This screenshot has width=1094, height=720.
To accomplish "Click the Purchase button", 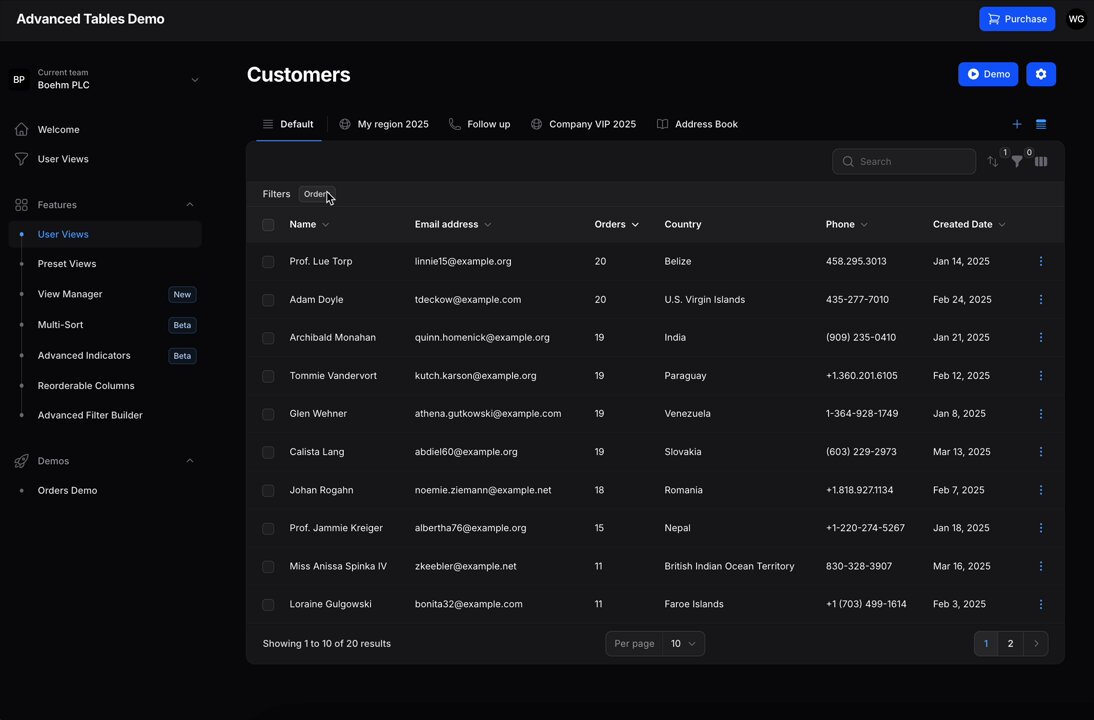I will click(1017, 19).
